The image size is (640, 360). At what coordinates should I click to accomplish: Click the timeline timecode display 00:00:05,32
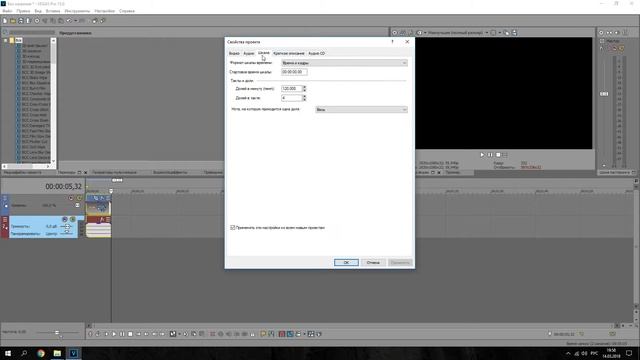coord(63,187)
